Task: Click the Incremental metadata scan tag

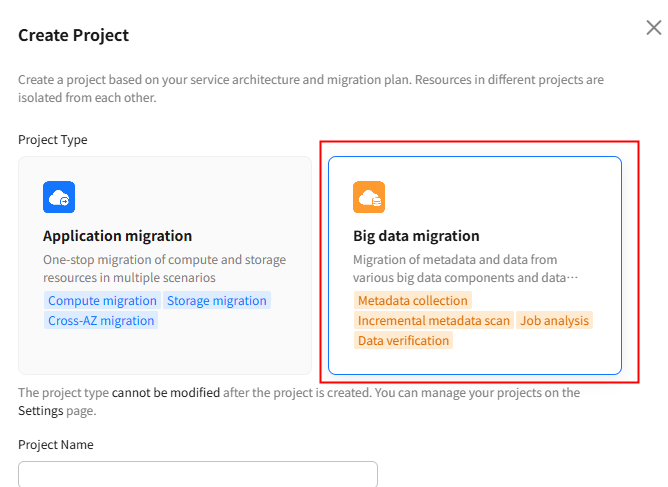Action: coord(434,320)
